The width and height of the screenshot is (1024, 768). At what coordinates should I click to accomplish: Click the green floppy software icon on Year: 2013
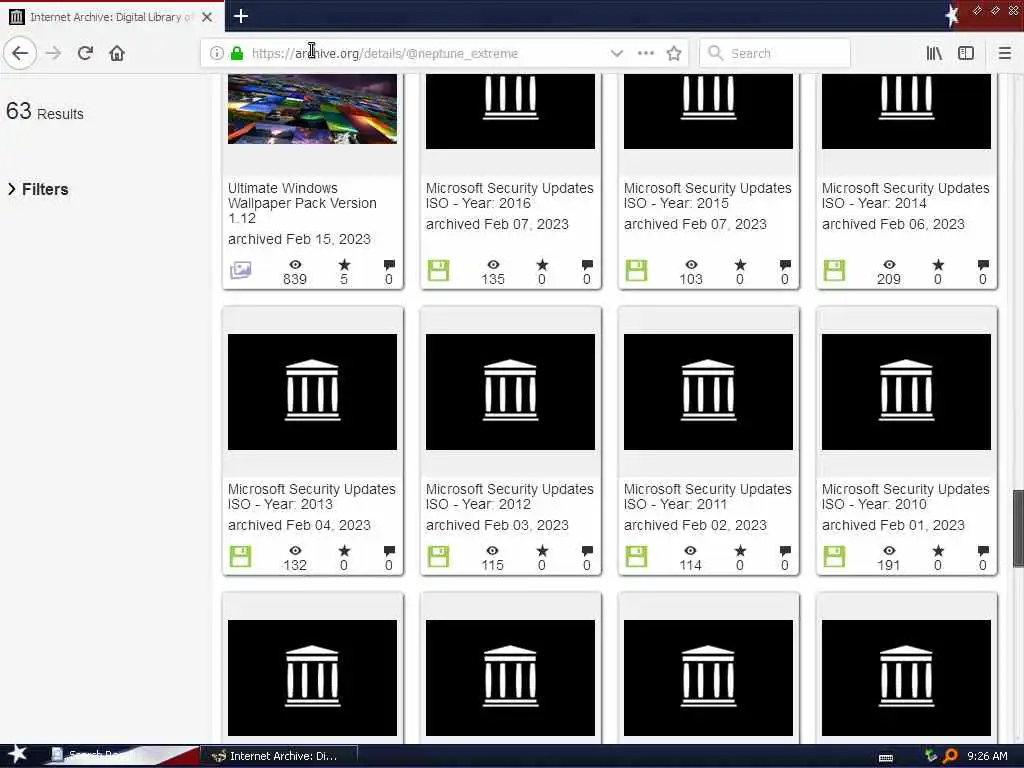tap(240, 556)
